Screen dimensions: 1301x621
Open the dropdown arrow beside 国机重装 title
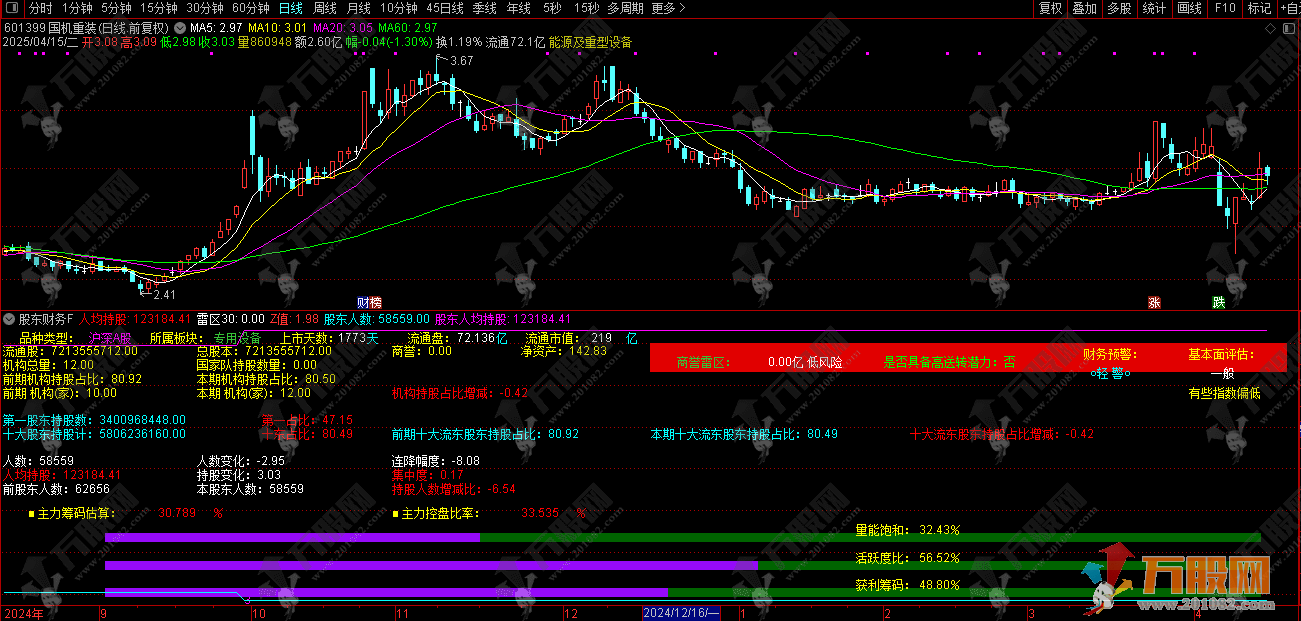pos(179,28)
